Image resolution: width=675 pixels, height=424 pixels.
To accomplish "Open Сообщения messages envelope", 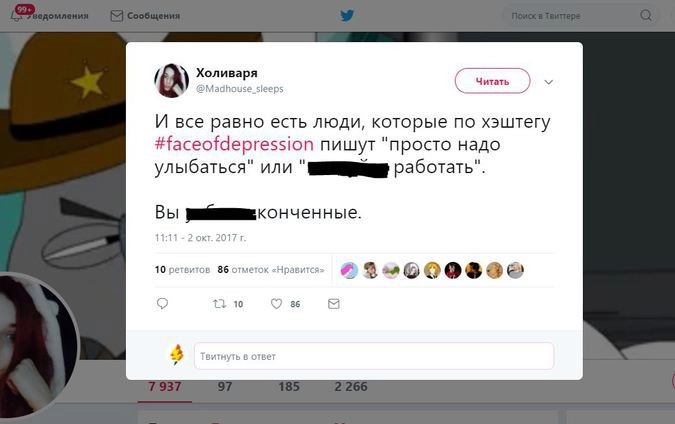I will (145, 16).
